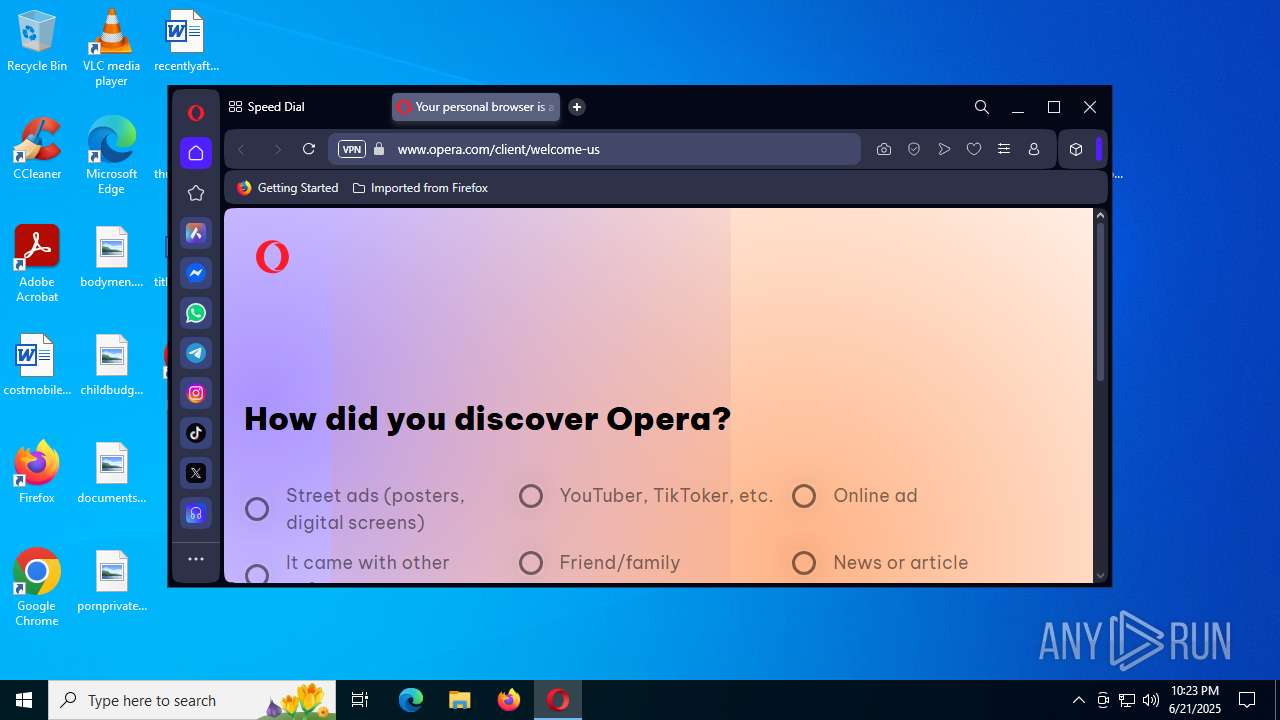Open sidebar setup three-dot menu
The height and width of the screenshot is (720, 1280).
pyautogui.click(x=196, y=559)
